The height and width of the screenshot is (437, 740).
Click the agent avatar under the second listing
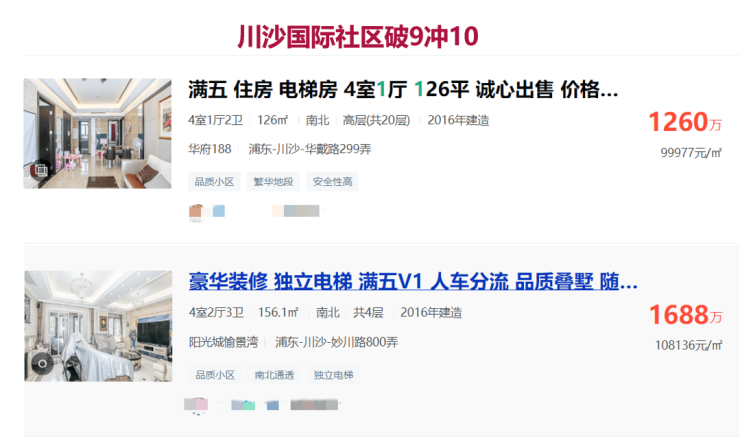coord(196,404)
